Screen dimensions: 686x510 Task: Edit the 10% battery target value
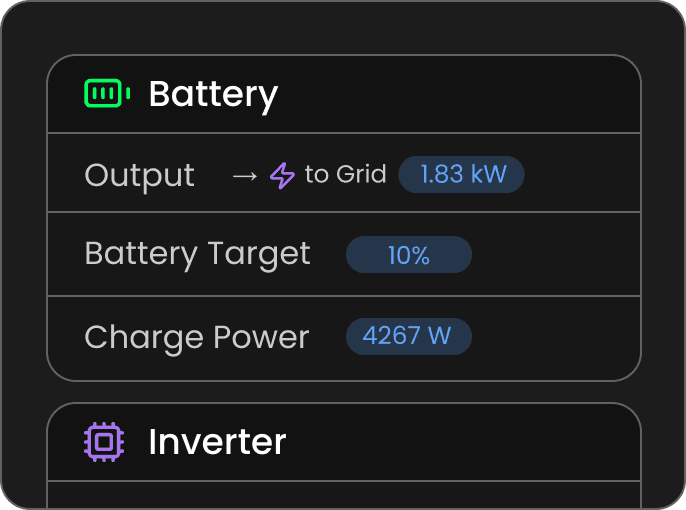pyautogui.click(x=408, y=255)
